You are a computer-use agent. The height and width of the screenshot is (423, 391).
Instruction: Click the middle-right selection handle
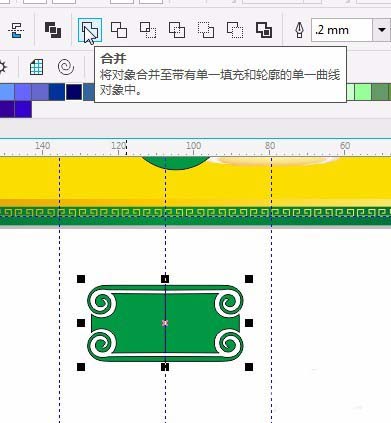(x=249, y=323)
